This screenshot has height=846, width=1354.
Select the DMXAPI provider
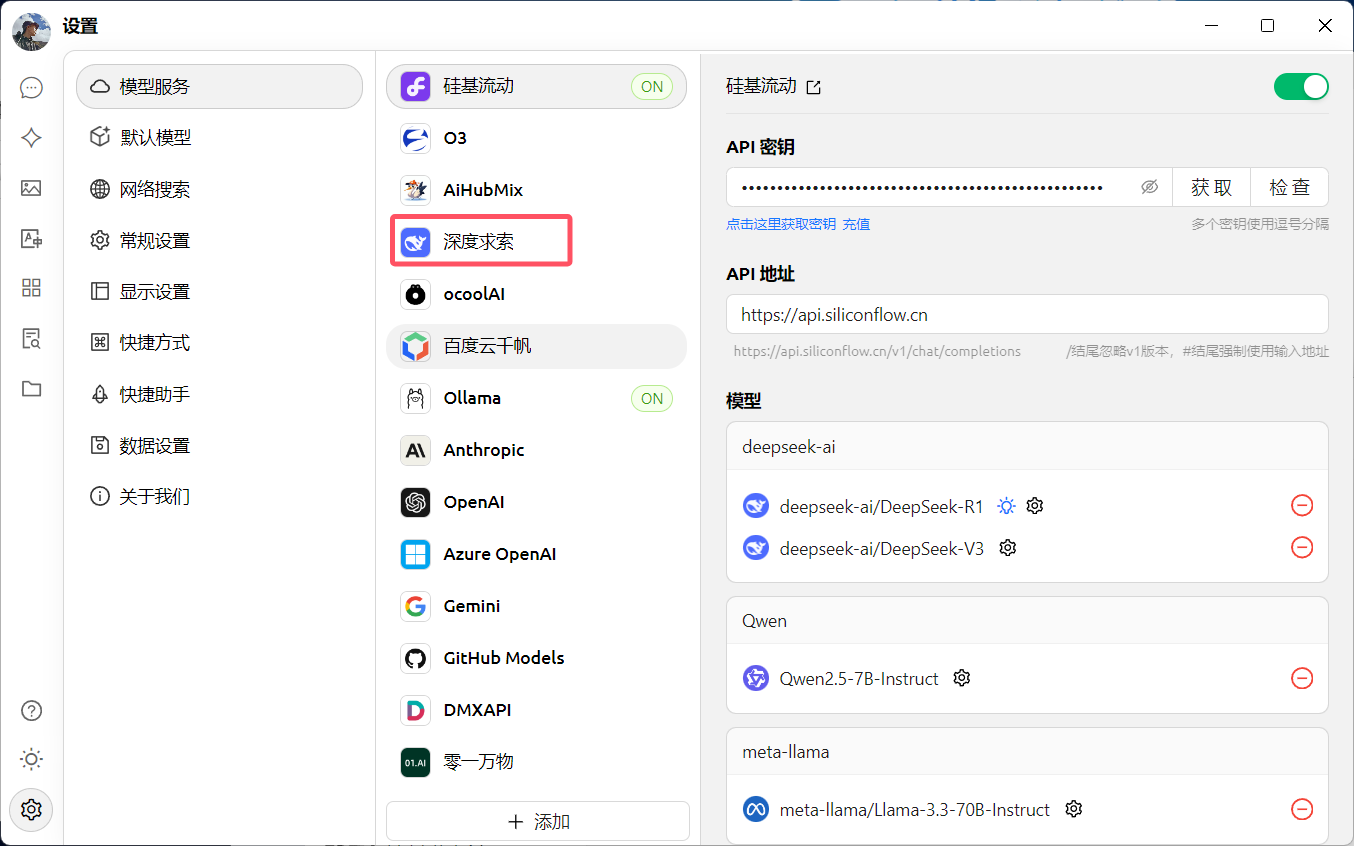tap(536, 710)
